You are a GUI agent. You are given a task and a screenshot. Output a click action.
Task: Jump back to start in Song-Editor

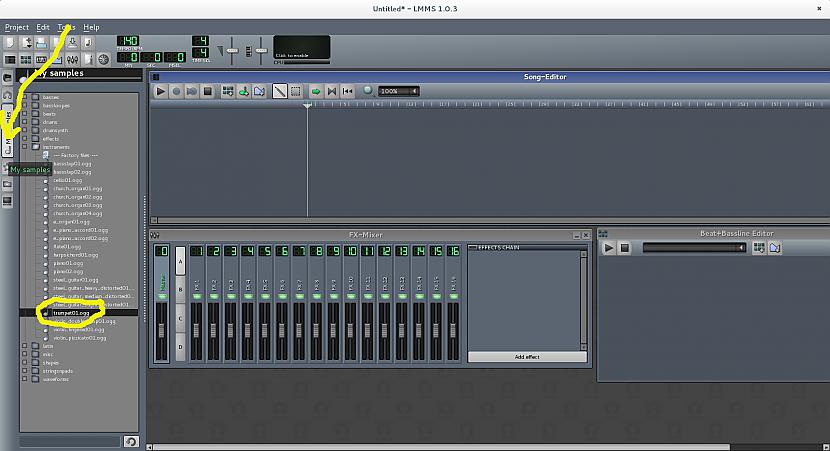(347, 91)
